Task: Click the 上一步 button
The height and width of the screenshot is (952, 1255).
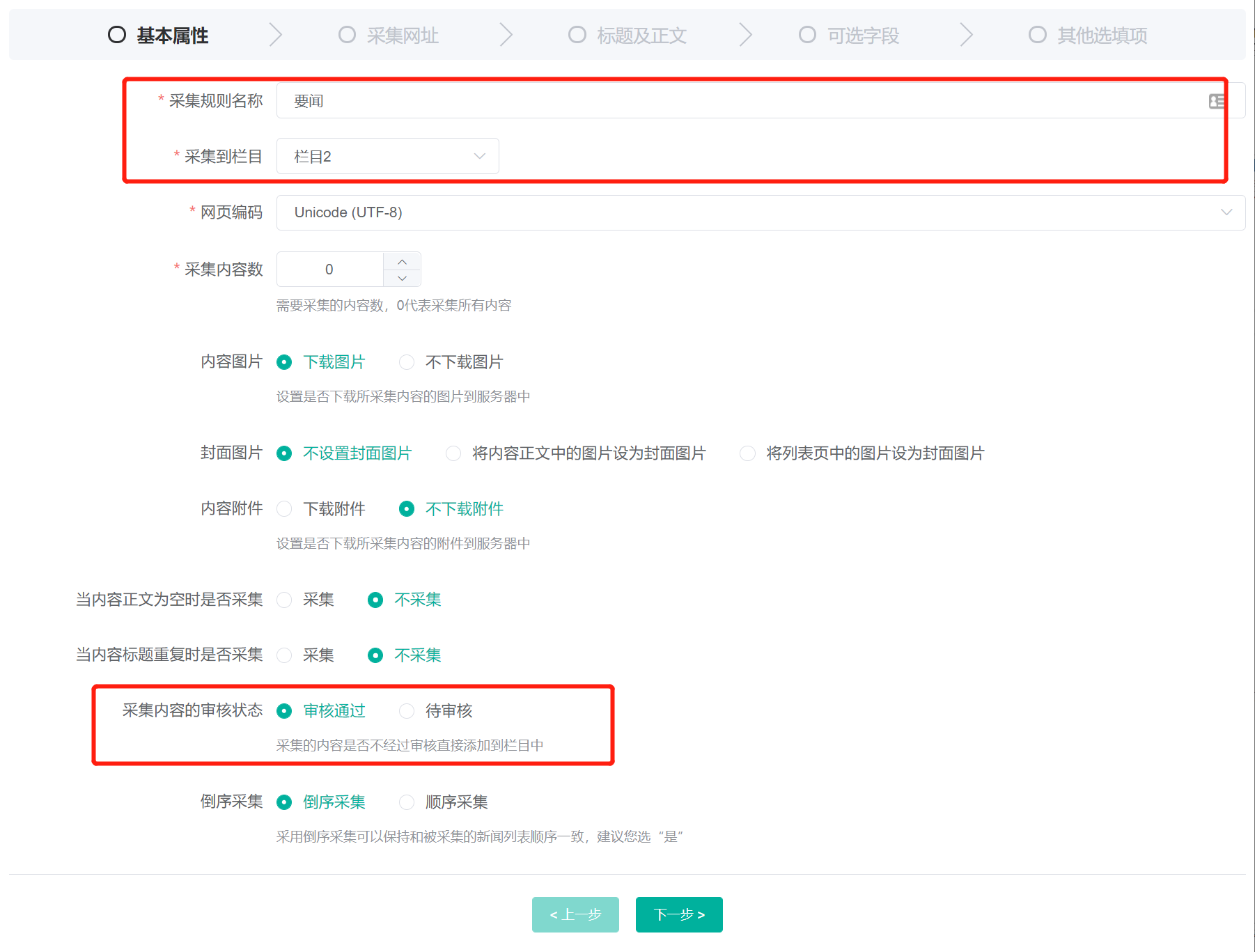Action: pos(575,914)
